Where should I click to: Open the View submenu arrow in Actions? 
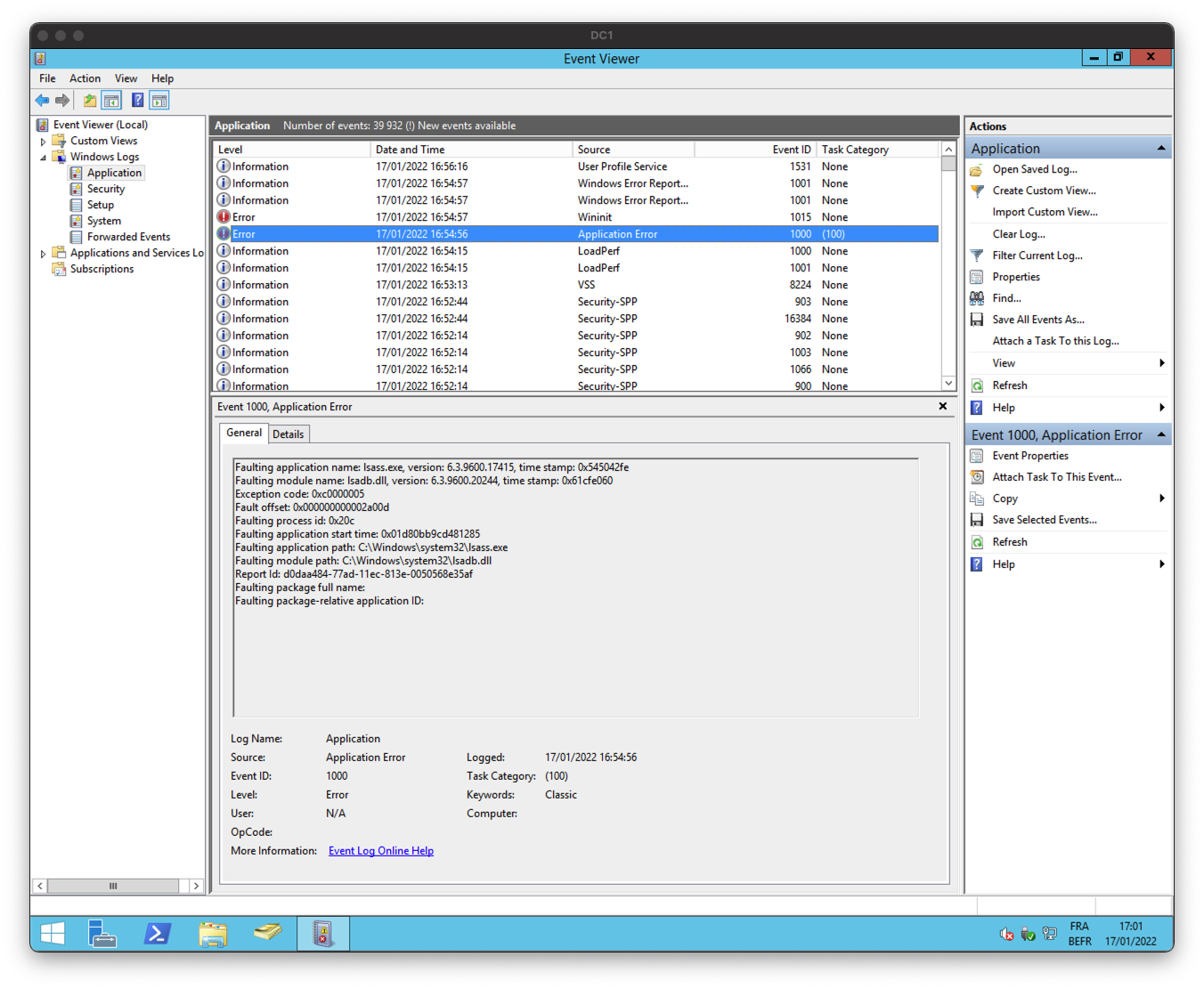1162,363
